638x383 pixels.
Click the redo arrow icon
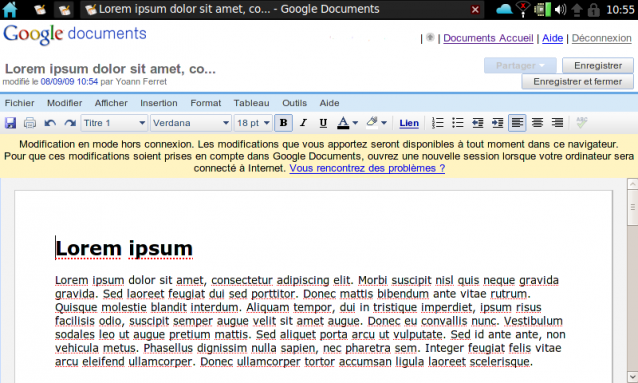(x=70, y=123)
